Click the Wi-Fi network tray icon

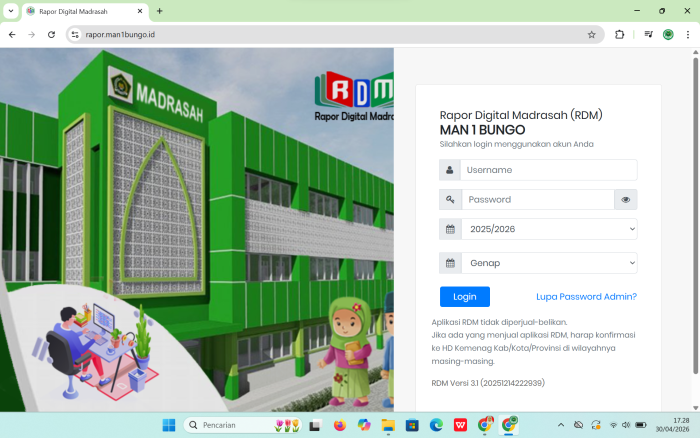click(613, 425)
